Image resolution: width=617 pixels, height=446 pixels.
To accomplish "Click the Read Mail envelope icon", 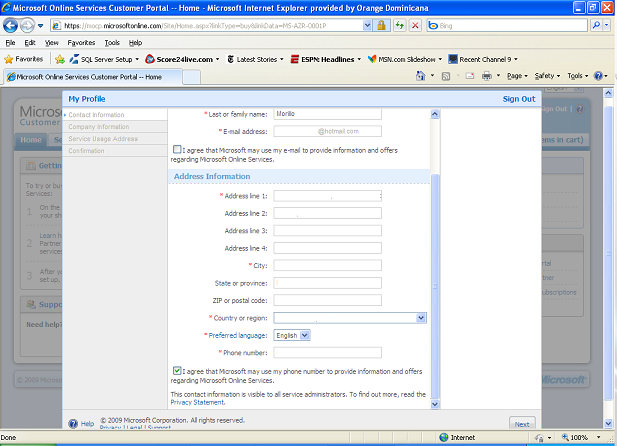I will (x=470, y=76).
